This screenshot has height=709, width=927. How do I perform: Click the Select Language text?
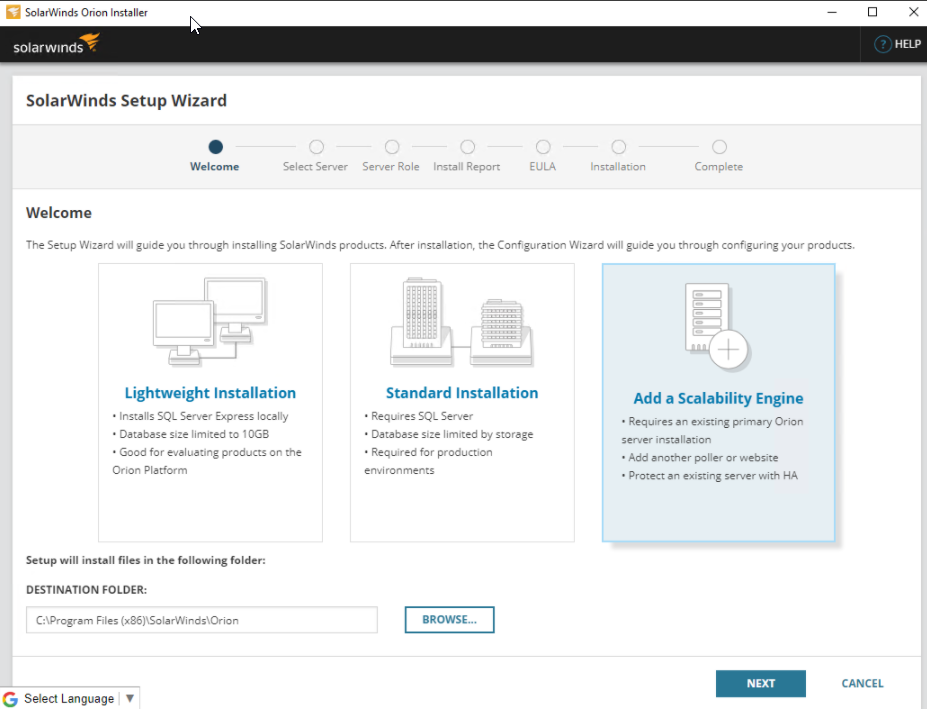pyautogui.click(x=69, y=698)
